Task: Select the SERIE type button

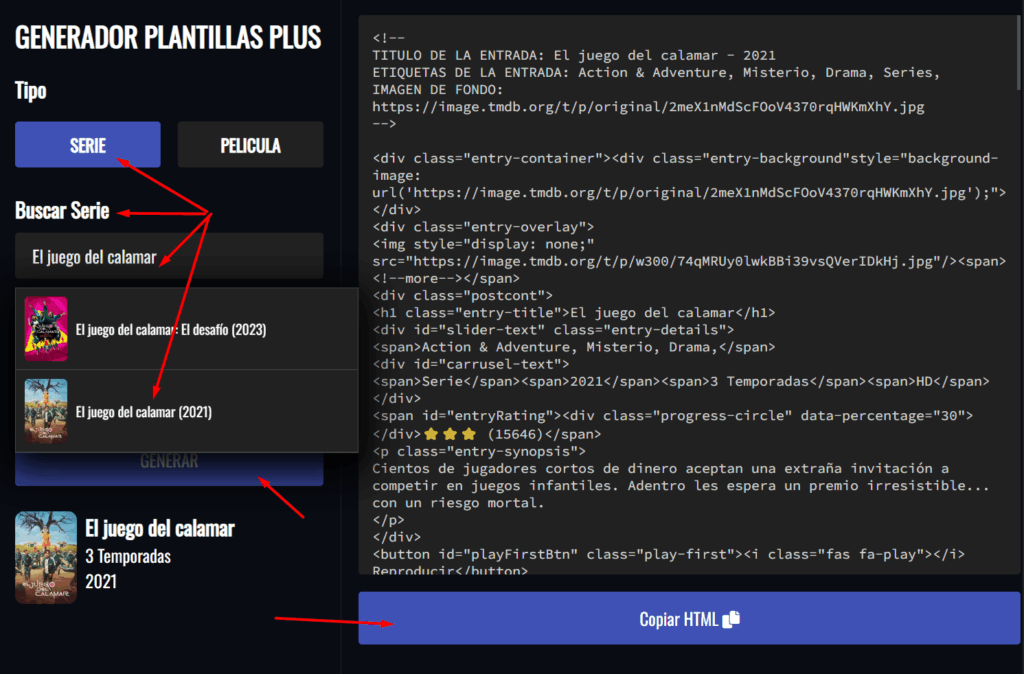Action: pos(88,144)
